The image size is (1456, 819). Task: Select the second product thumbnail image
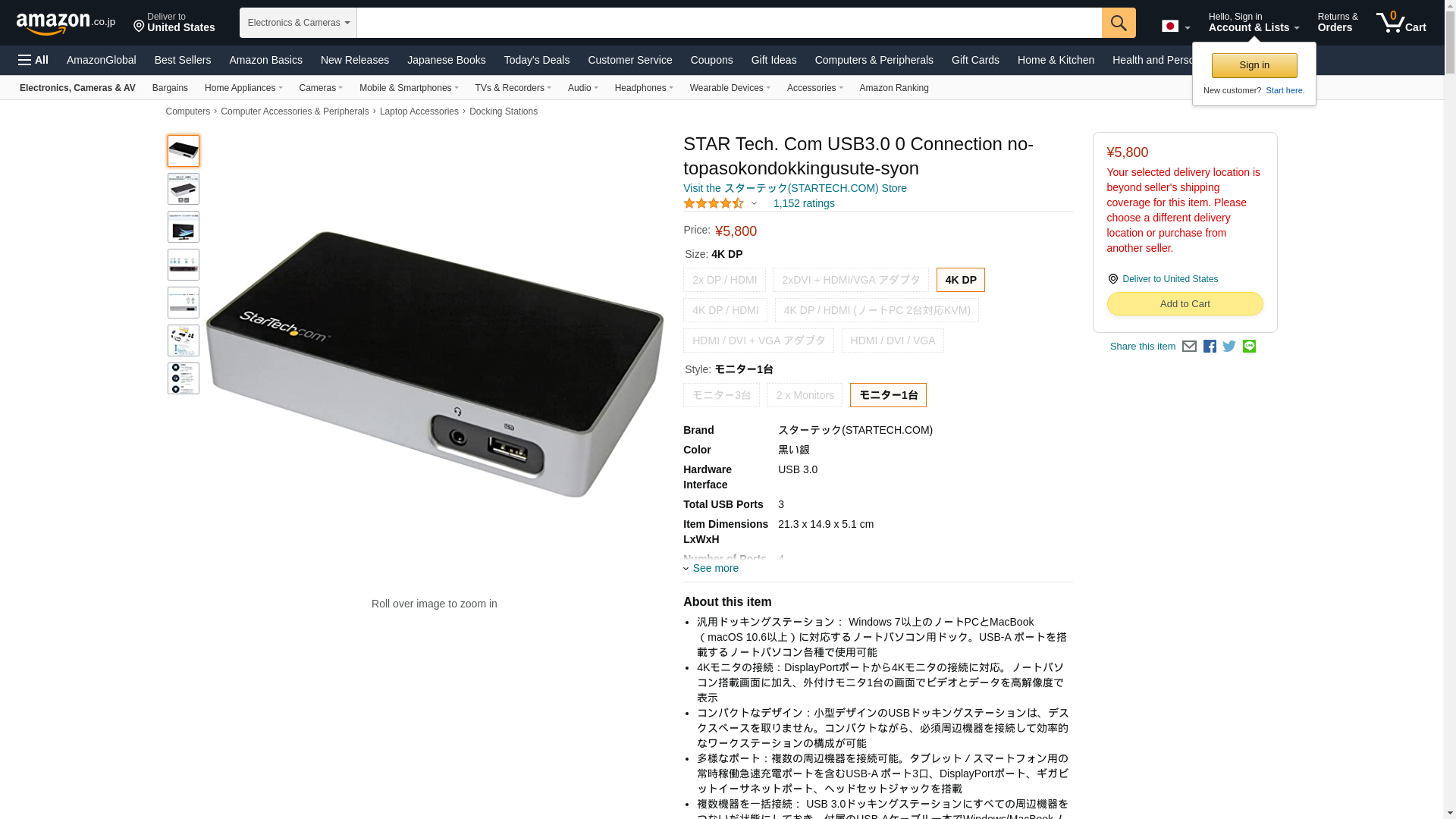(x=184, y=189)
